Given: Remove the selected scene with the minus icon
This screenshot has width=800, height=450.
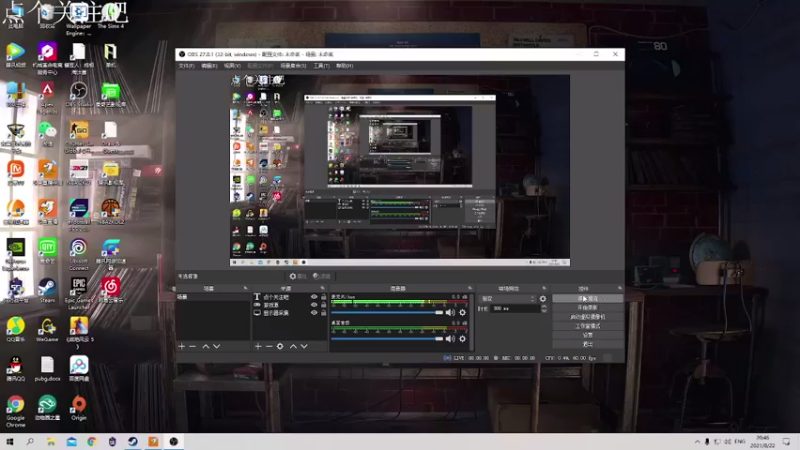Looking at the screenshot, I should tap(192, 346).
